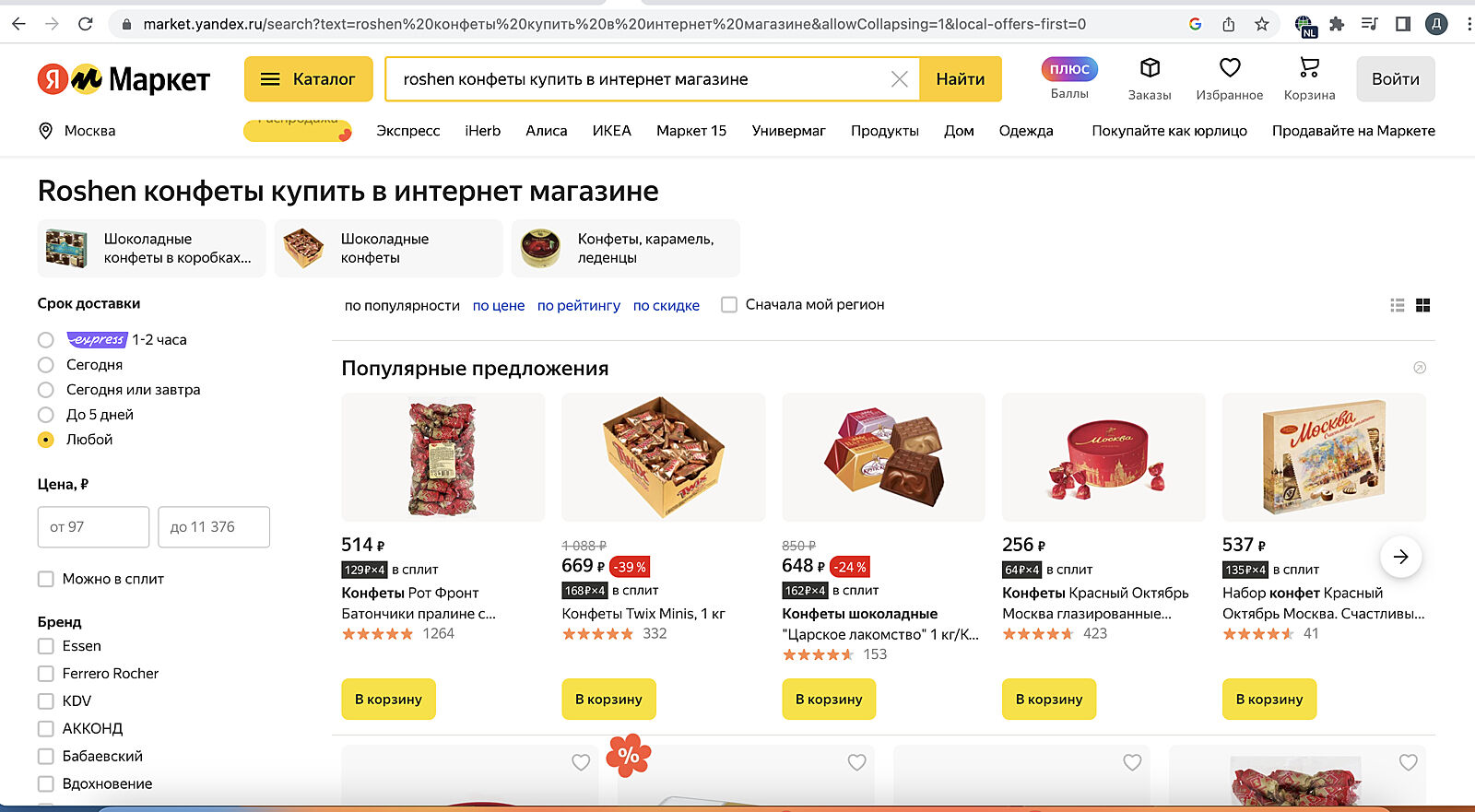
Task: Switch to grid view layout
Action: [x=1422, y=305]
